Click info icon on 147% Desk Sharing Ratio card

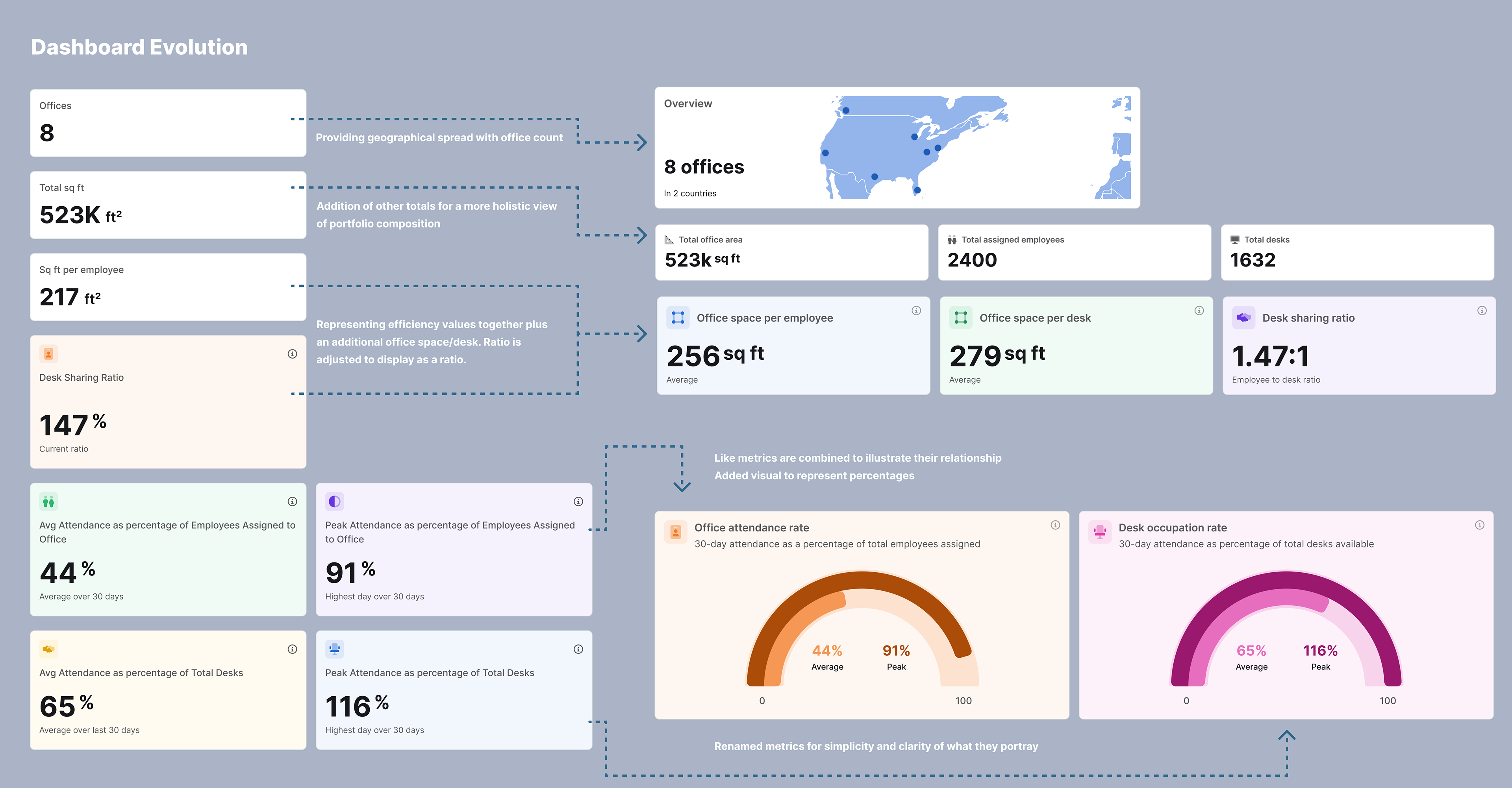(292, 354)
